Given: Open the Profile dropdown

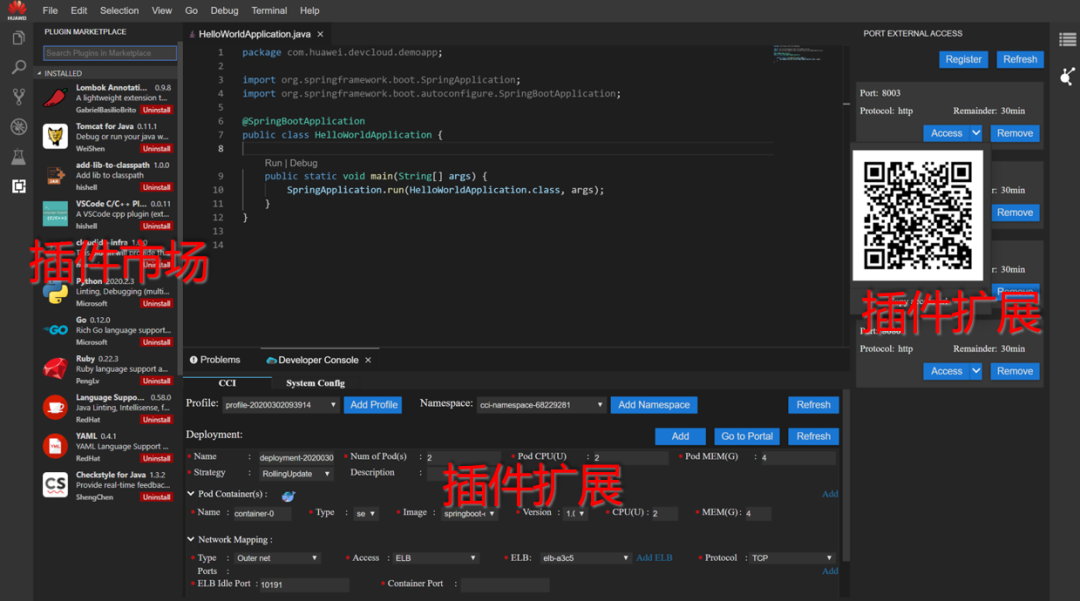Looking at the screenshot, I should (280, 405).
